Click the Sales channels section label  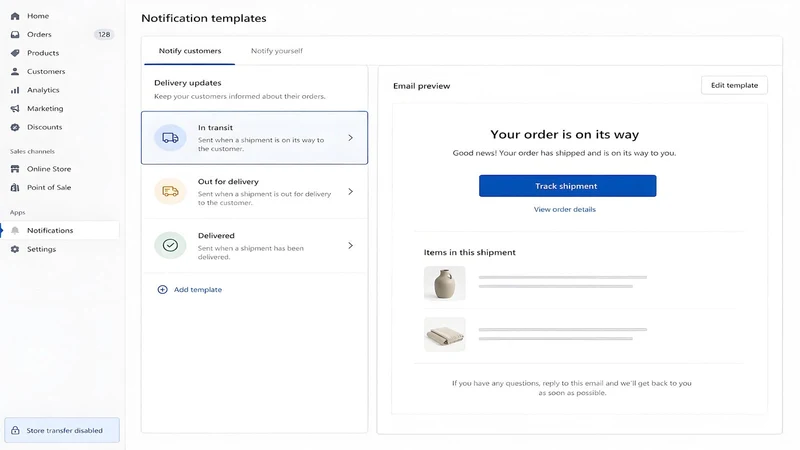(32, 152)
